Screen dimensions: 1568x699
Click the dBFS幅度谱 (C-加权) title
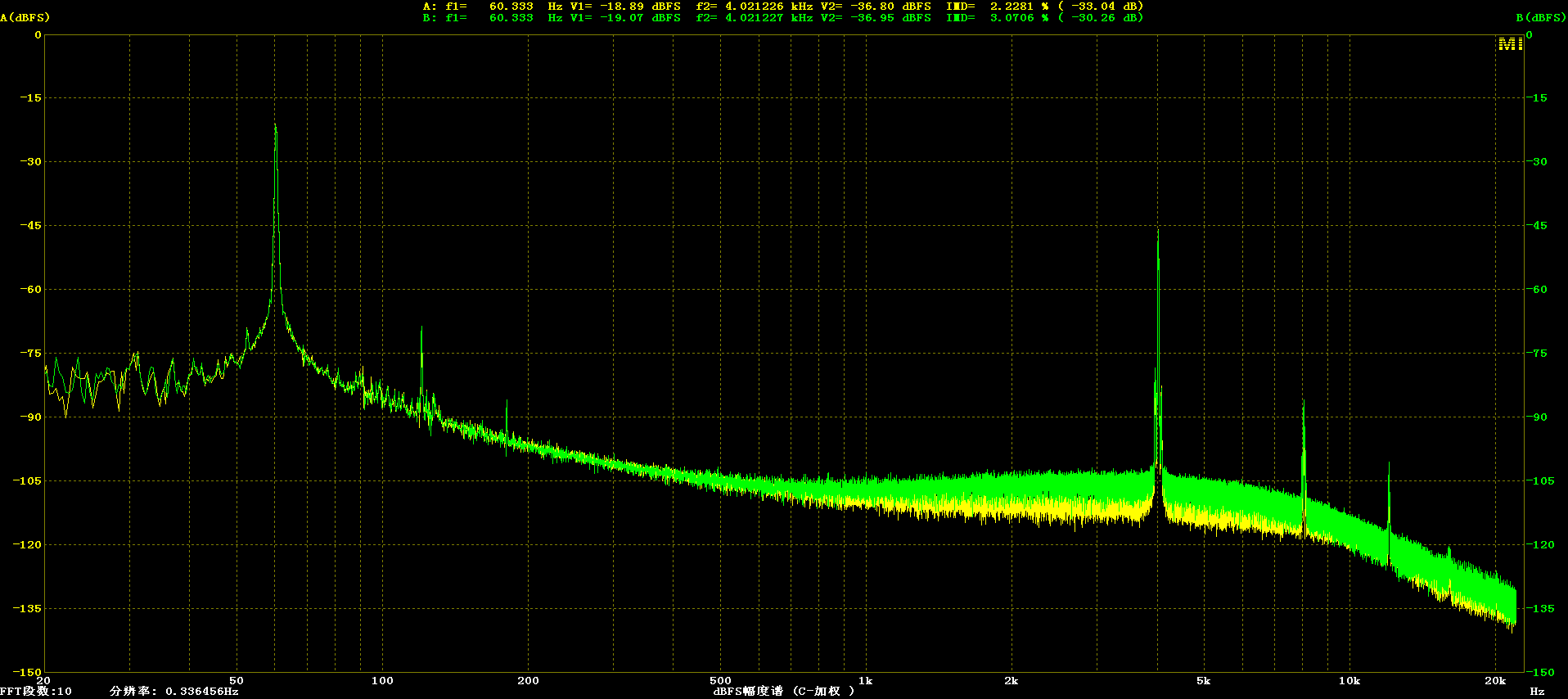point(783,691)
